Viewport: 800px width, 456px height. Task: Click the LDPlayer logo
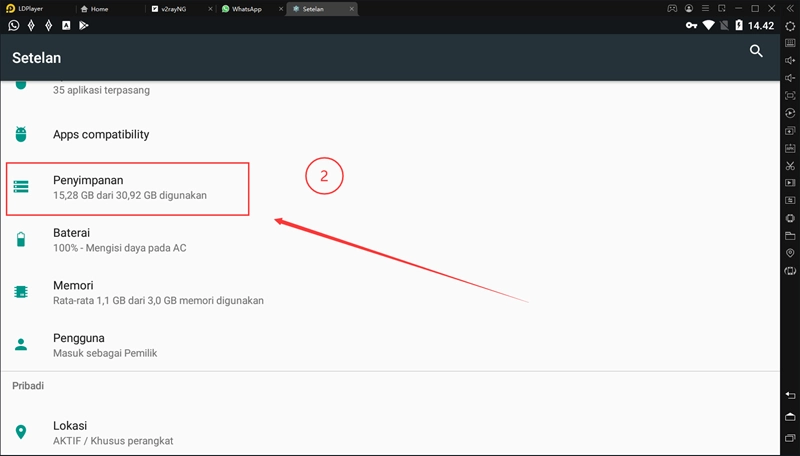[10, 8]
